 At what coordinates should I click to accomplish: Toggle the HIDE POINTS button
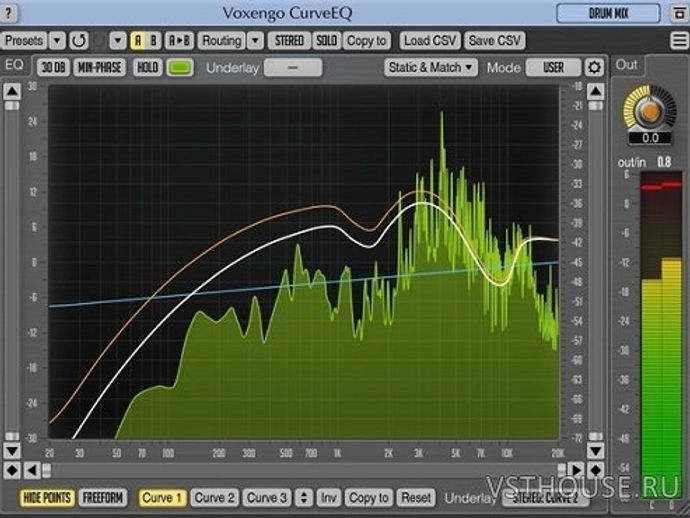47,498
